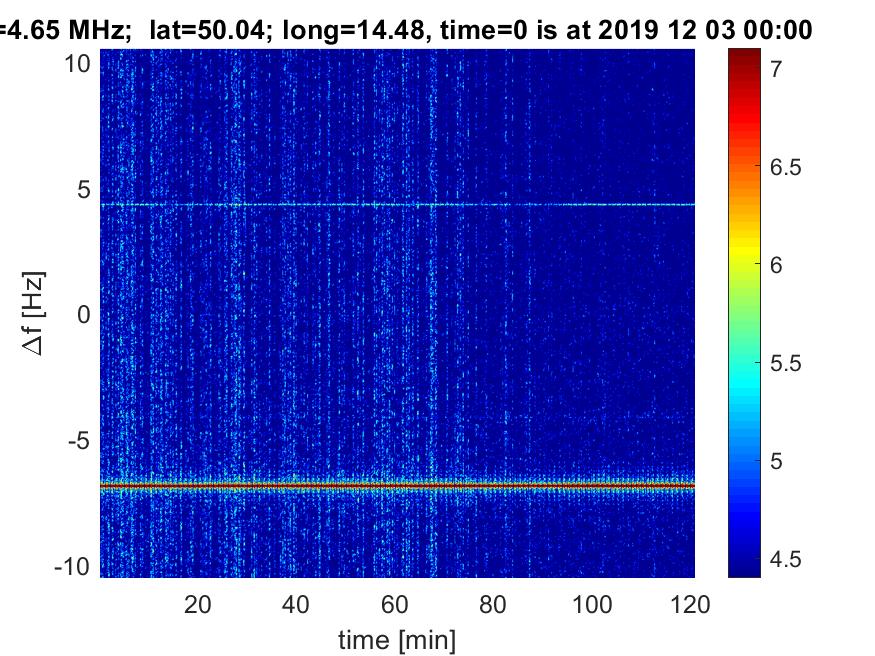The image size is (875, 656).
Task: Click the "time [min]" axis label
Action: point(397,640)
